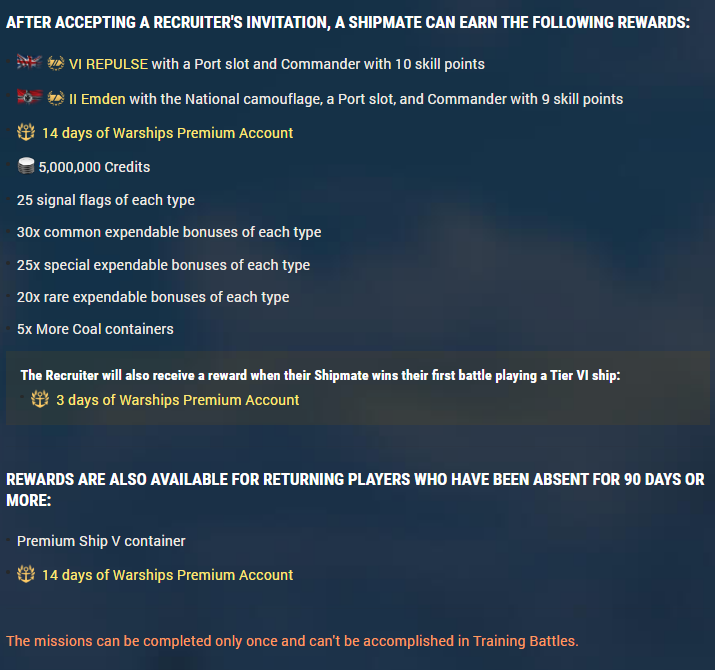Screen dimensions: 715x670
Task: Open the II Emden ship link
Action: (x=97, y=99)
